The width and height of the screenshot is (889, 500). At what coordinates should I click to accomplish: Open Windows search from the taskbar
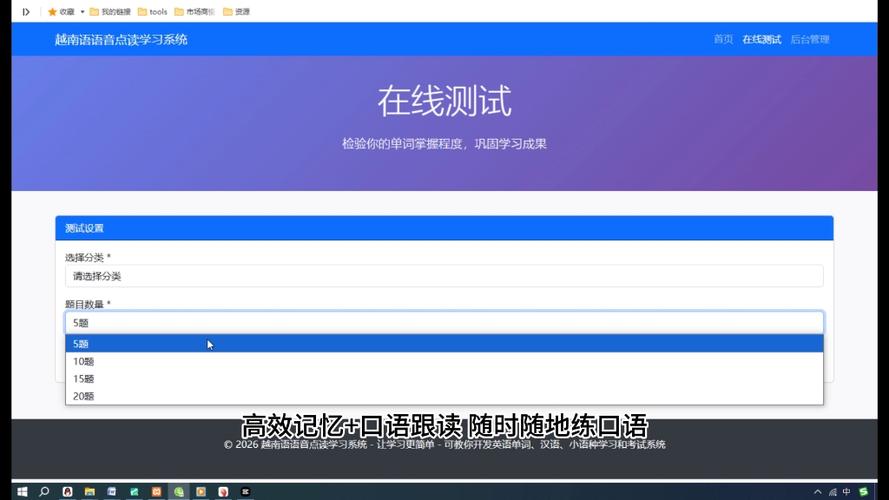[44, 491]
